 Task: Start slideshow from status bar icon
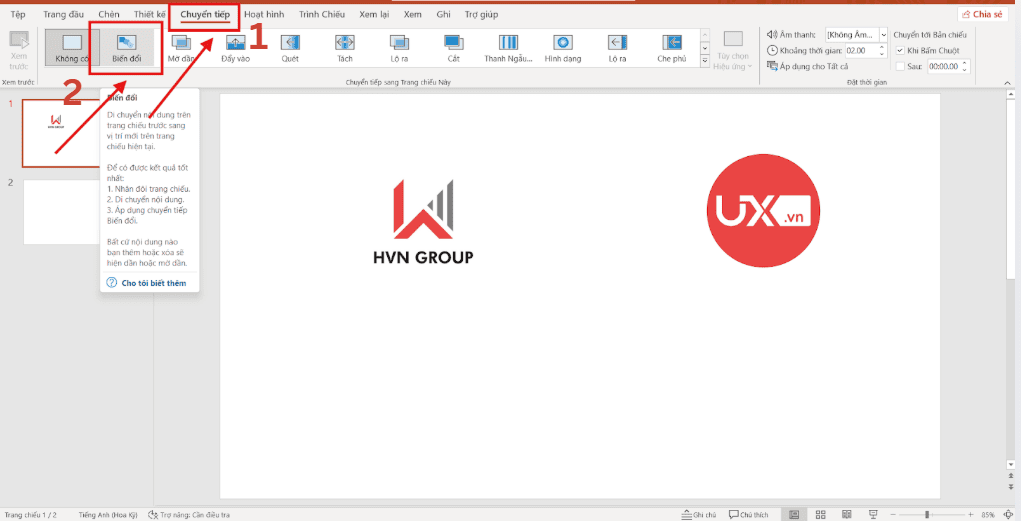871,514
